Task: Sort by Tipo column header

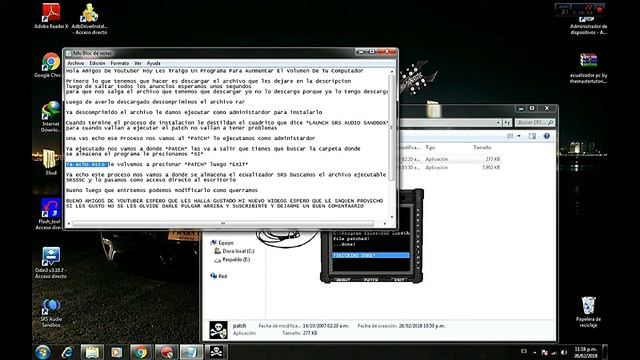Action: click(430, 147)
